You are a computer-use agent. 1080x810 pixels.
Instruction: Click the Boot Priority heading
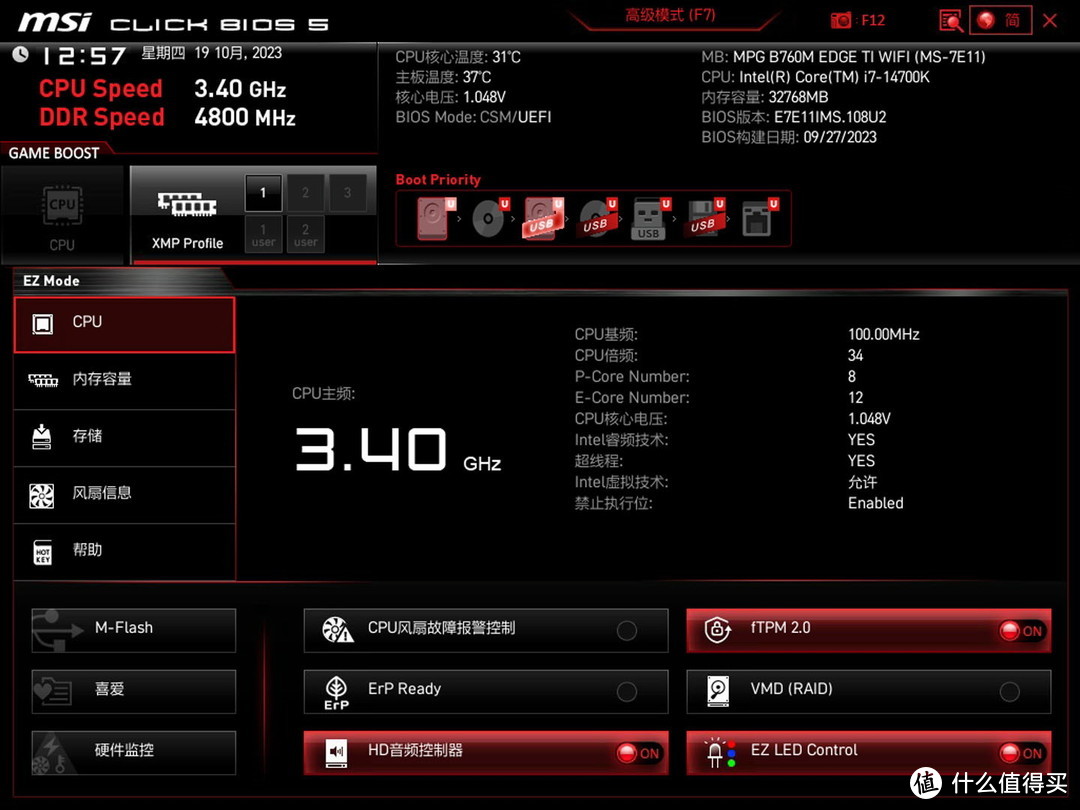[438, 180]
